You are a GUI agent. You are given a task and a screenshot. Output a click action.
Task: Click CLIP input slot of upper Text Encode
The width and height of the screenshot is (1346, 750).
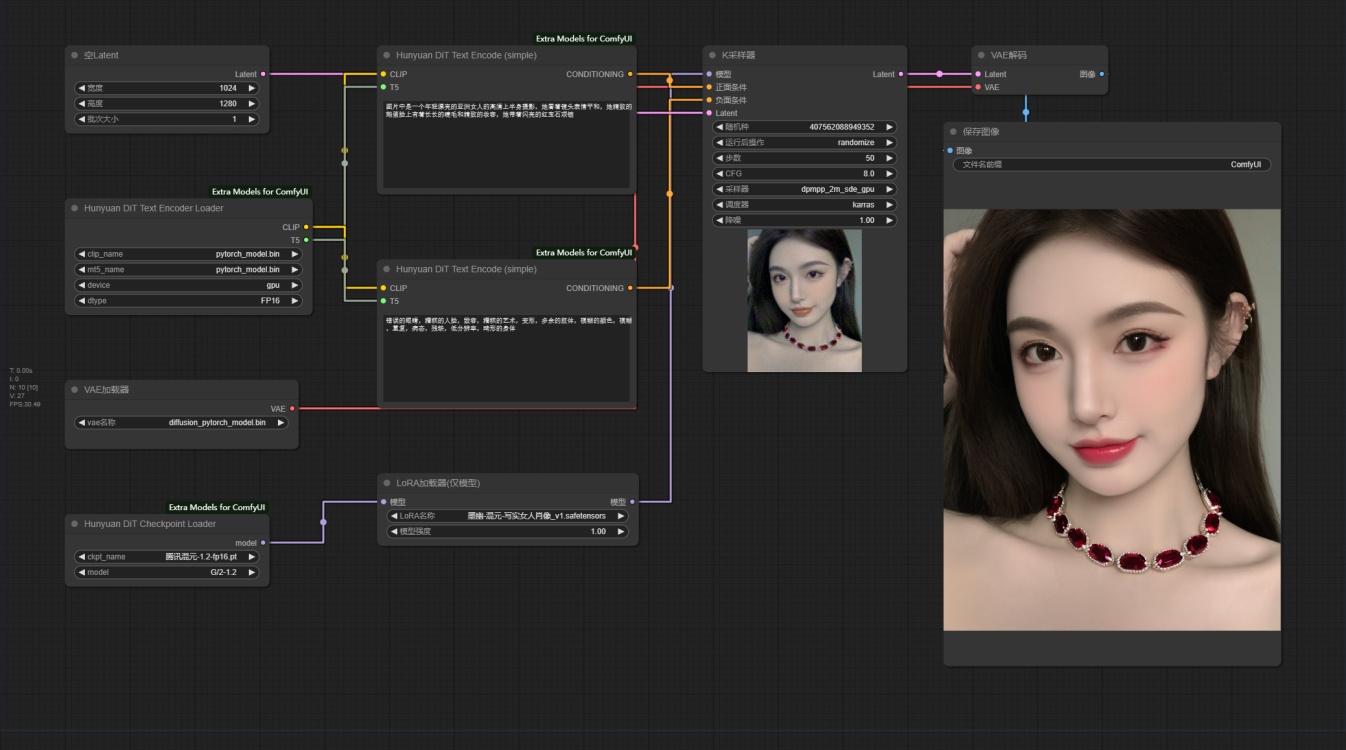[383, 74]
